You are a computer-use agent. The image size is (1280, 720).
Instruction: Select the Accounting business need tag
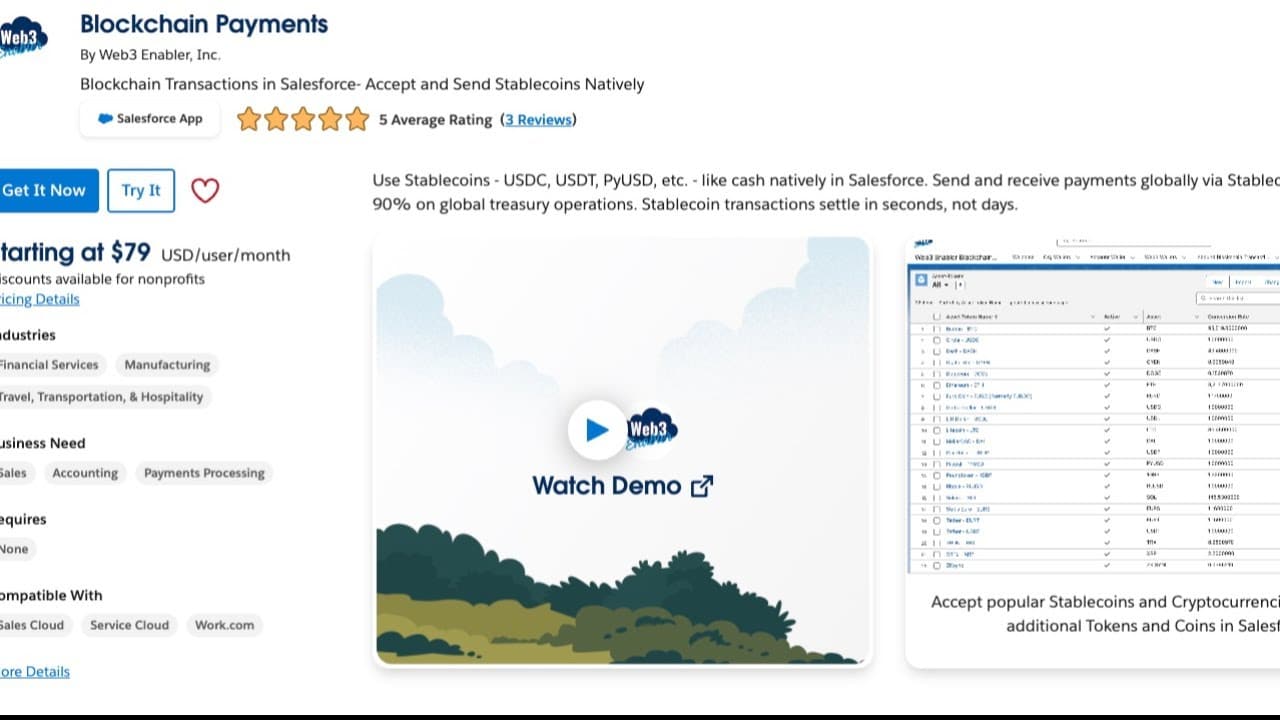point(85,473)
